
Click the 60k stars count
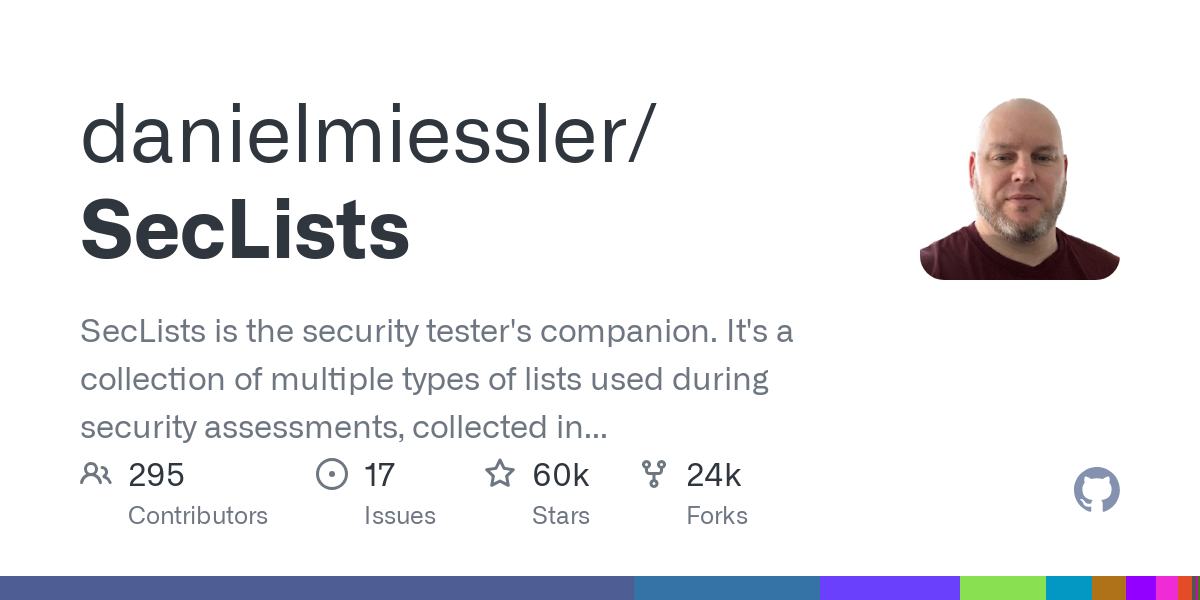[561, 475]
